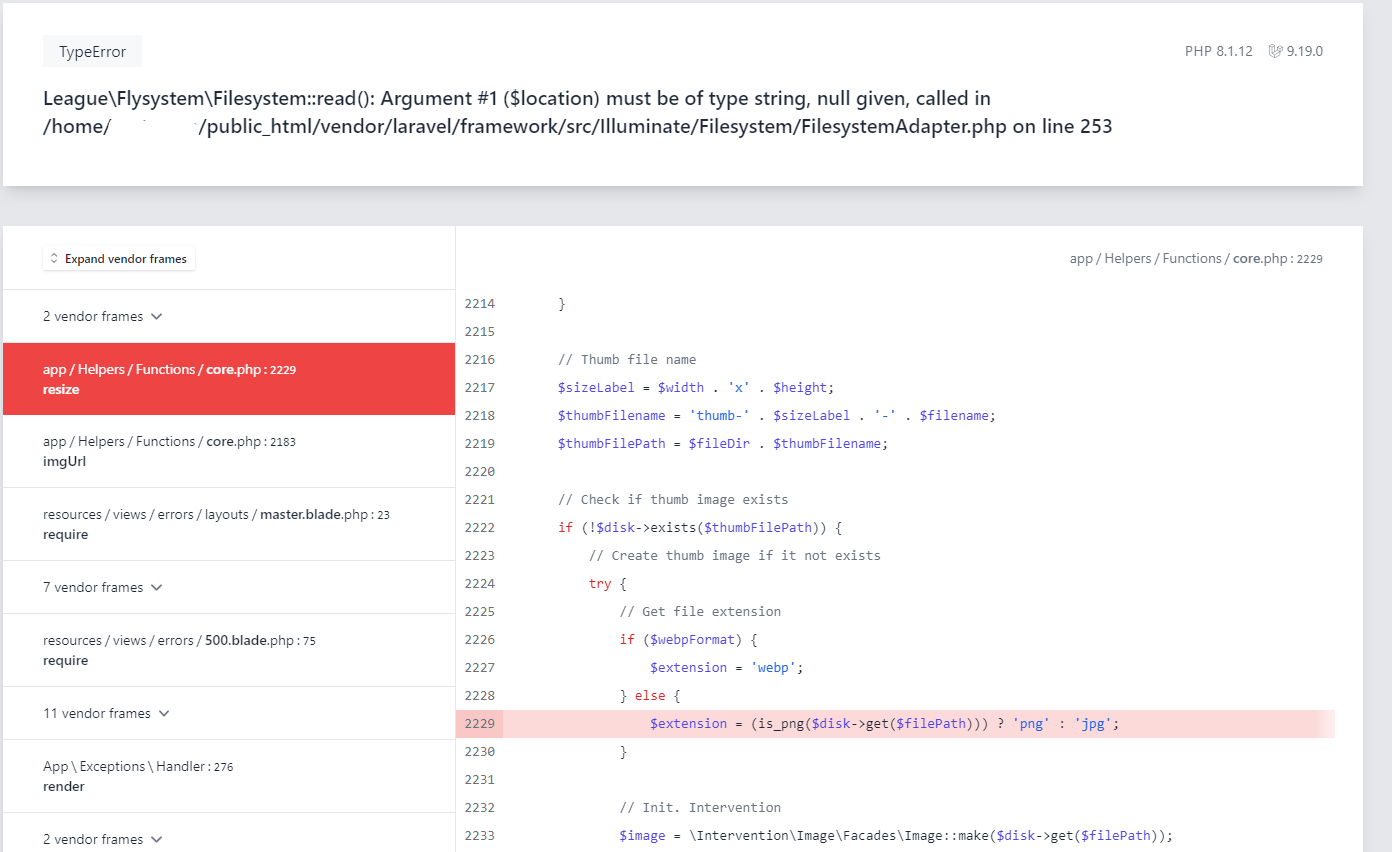Expand the 2 vendor frames group below Handler
The width and height of the screenshot is (1392, 852).
point(103,839)
